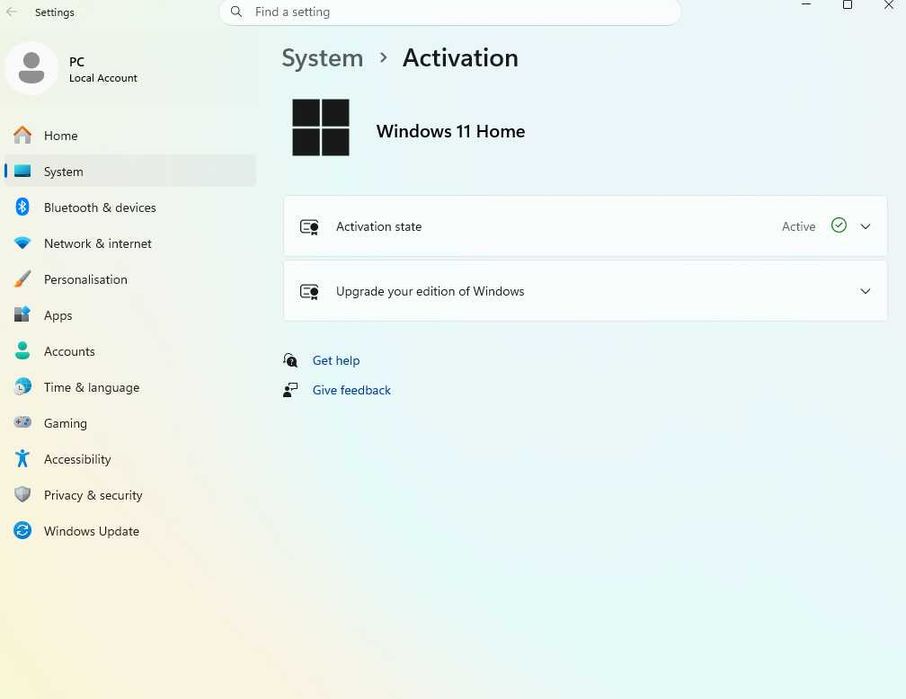Click the PC account name

(76, 62)
